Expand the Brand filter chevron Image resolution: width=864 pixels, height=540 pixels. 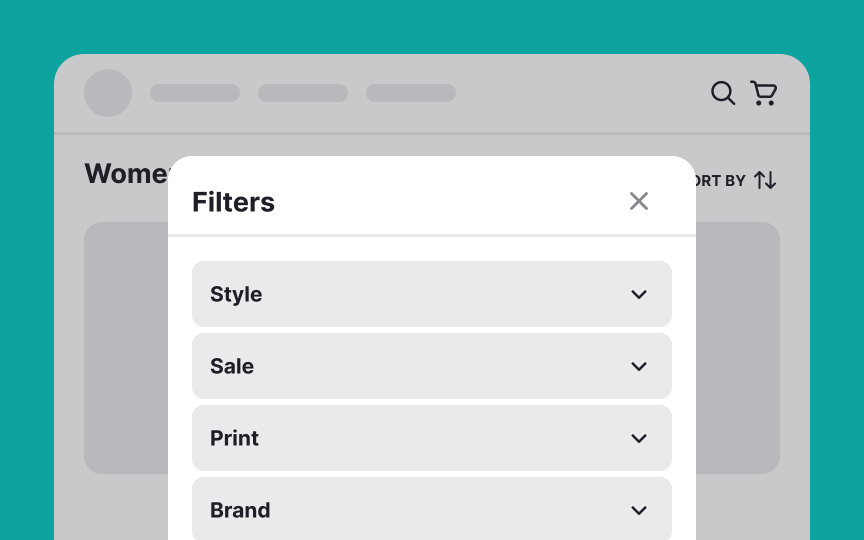pyautogui.click(x=639, y=510)
